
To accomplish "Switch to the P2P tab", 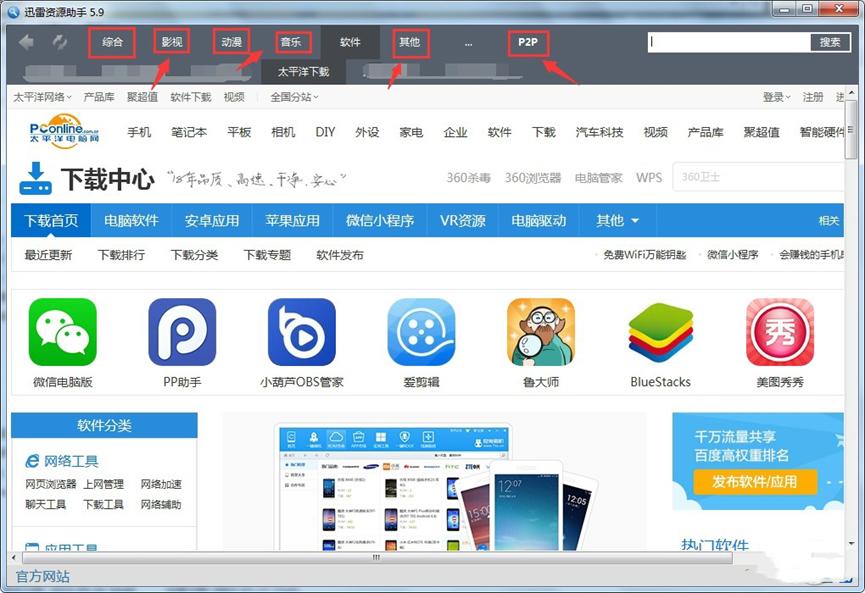I will (x=527, y=43).
